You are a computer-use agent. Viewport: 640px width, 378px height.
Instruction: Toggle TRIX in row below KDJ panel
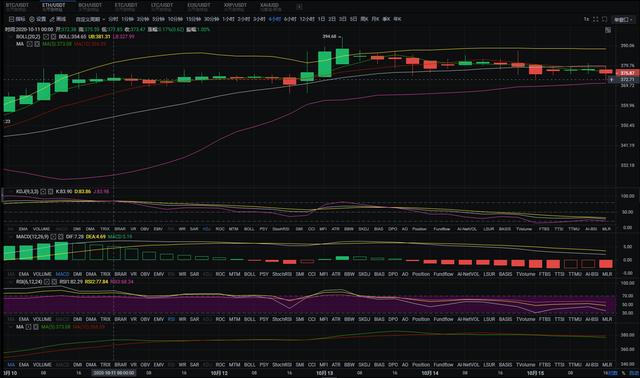tap(105, 229)
